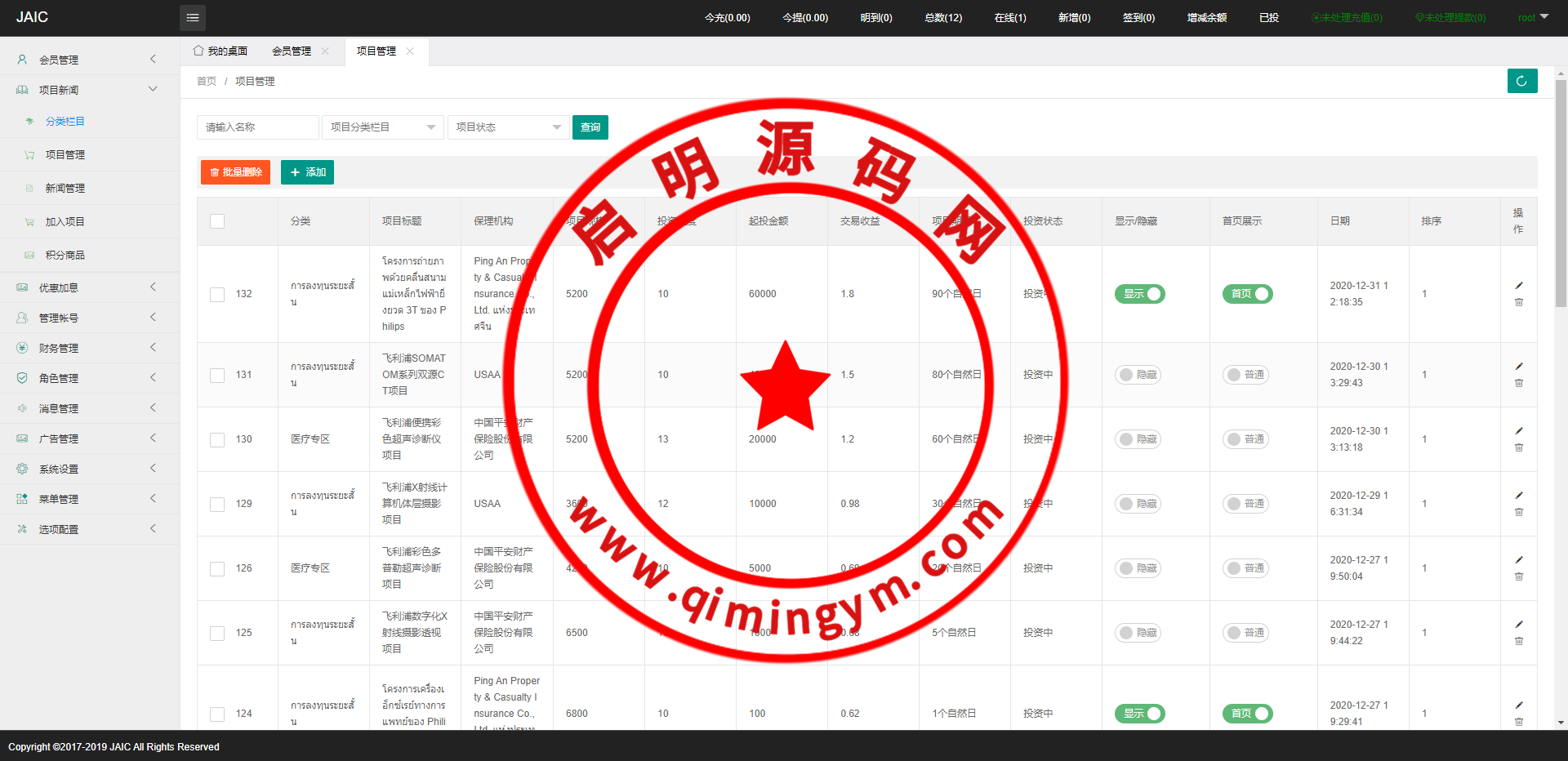This screenshot has height=761, width=1568.
Task: Enable the 普通 homepage toggle for row 131
Action: click(x=1245, y=375)
